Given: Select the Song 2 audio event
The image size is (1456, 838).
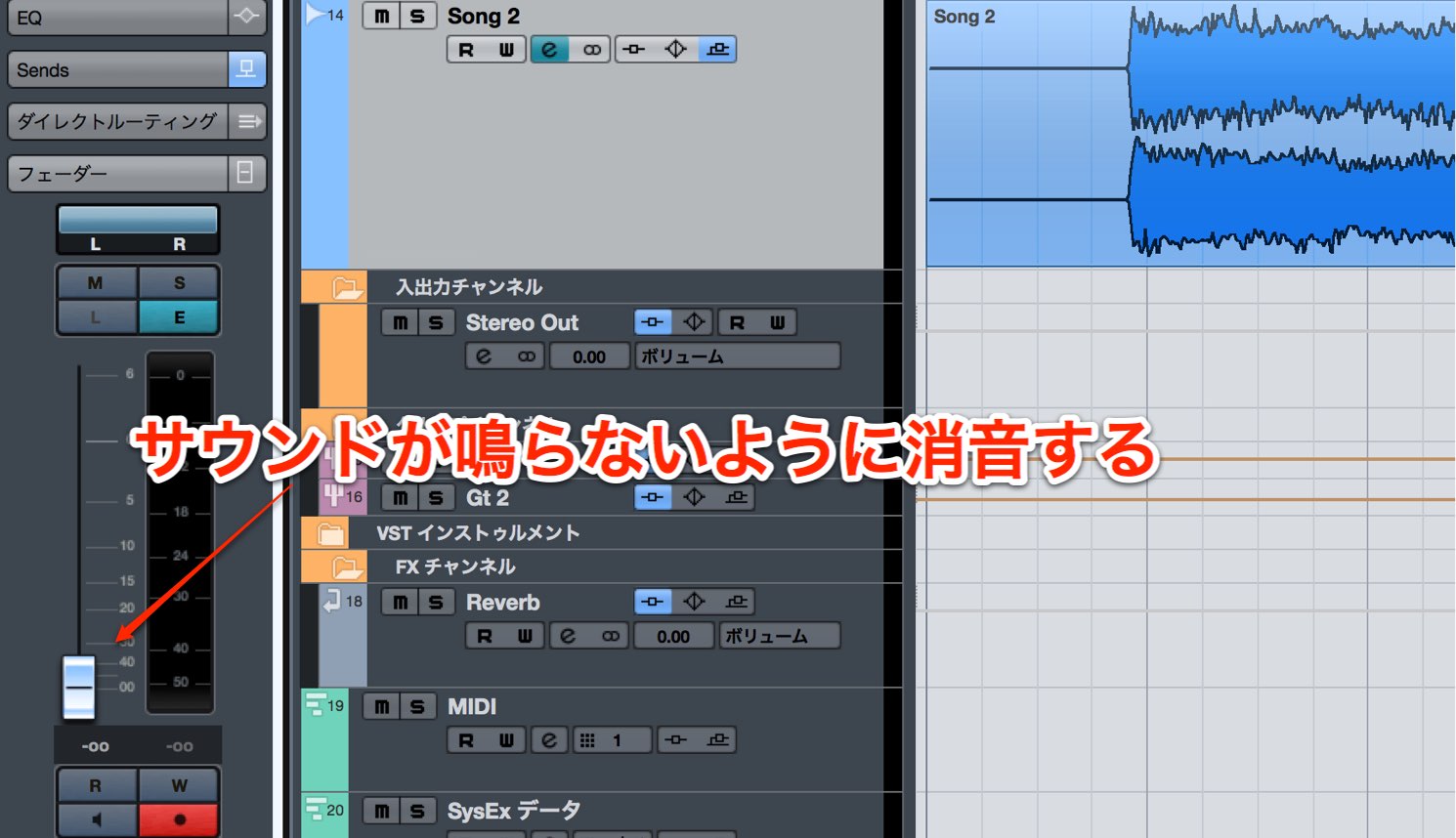Looking at the screenshot, I should click(x=1191, y=134).
